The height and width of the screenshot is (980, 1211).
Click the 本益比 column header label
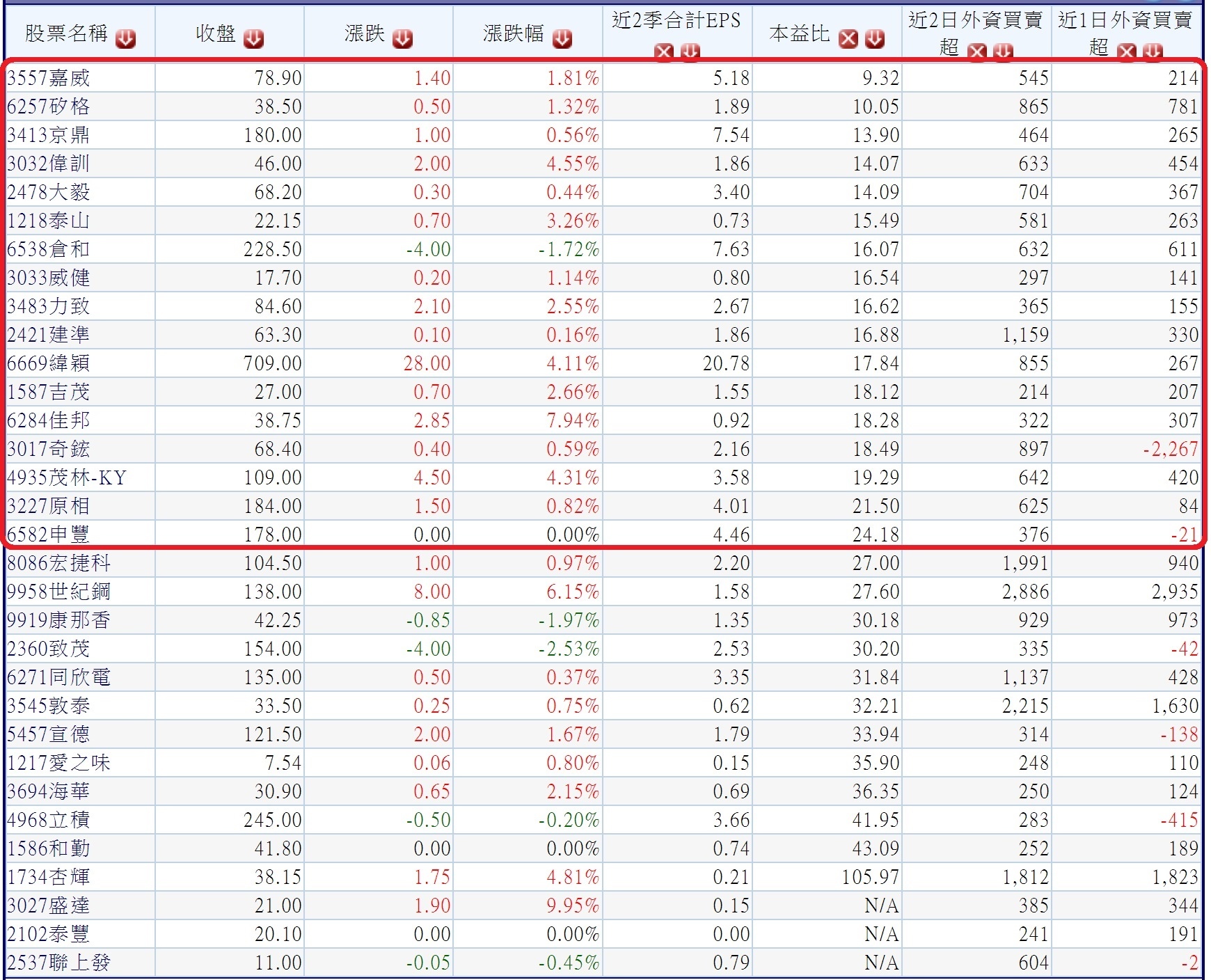pyautogui.click(x=800, y=33)
